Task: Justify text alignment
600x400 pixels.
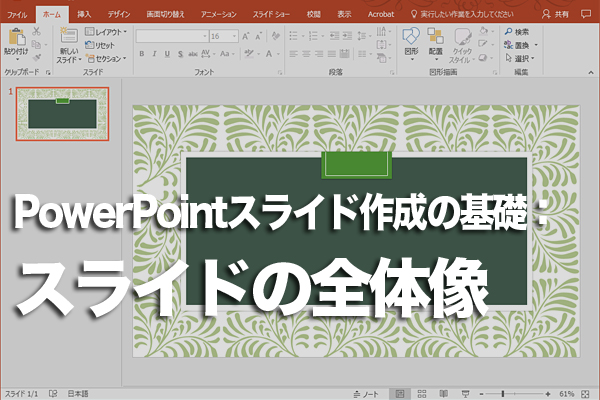Action: click(331, 54)
